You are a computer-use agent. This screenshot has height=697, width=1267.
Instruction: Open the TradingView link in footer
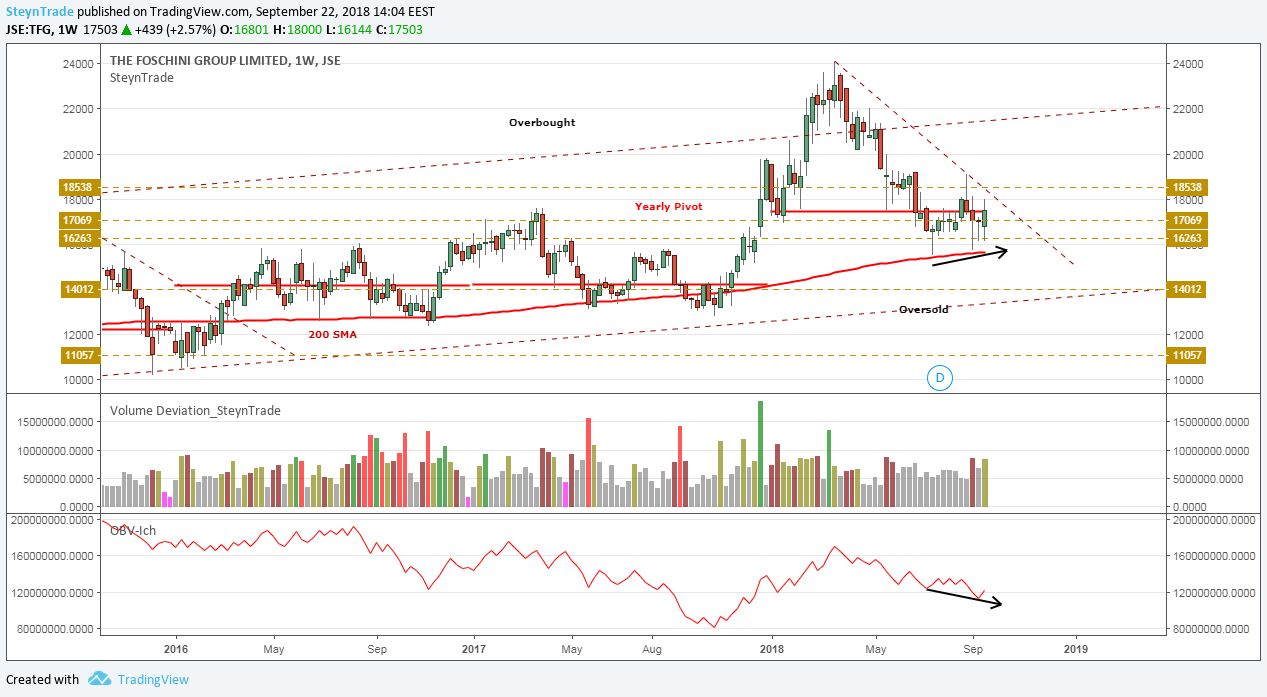point(153,679)
